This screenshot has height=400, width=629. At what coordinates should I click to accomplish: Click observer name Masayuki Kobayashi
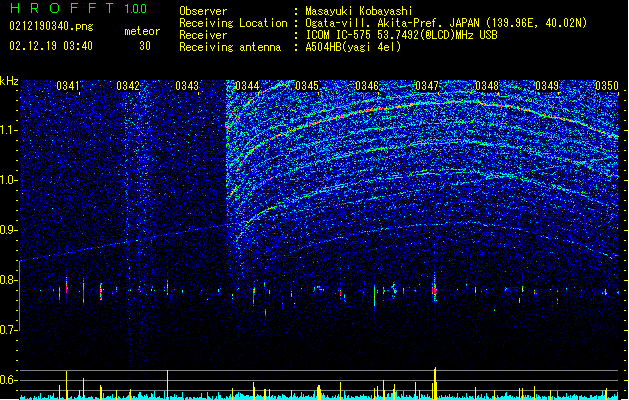tap(359, 11)
